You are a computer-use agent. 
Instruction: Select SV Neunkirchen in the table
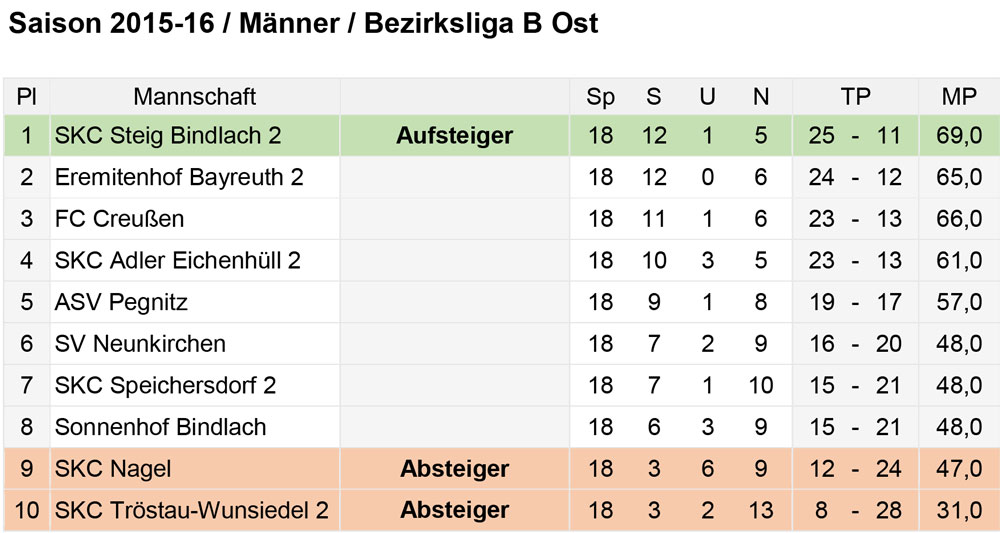(140, 344)
